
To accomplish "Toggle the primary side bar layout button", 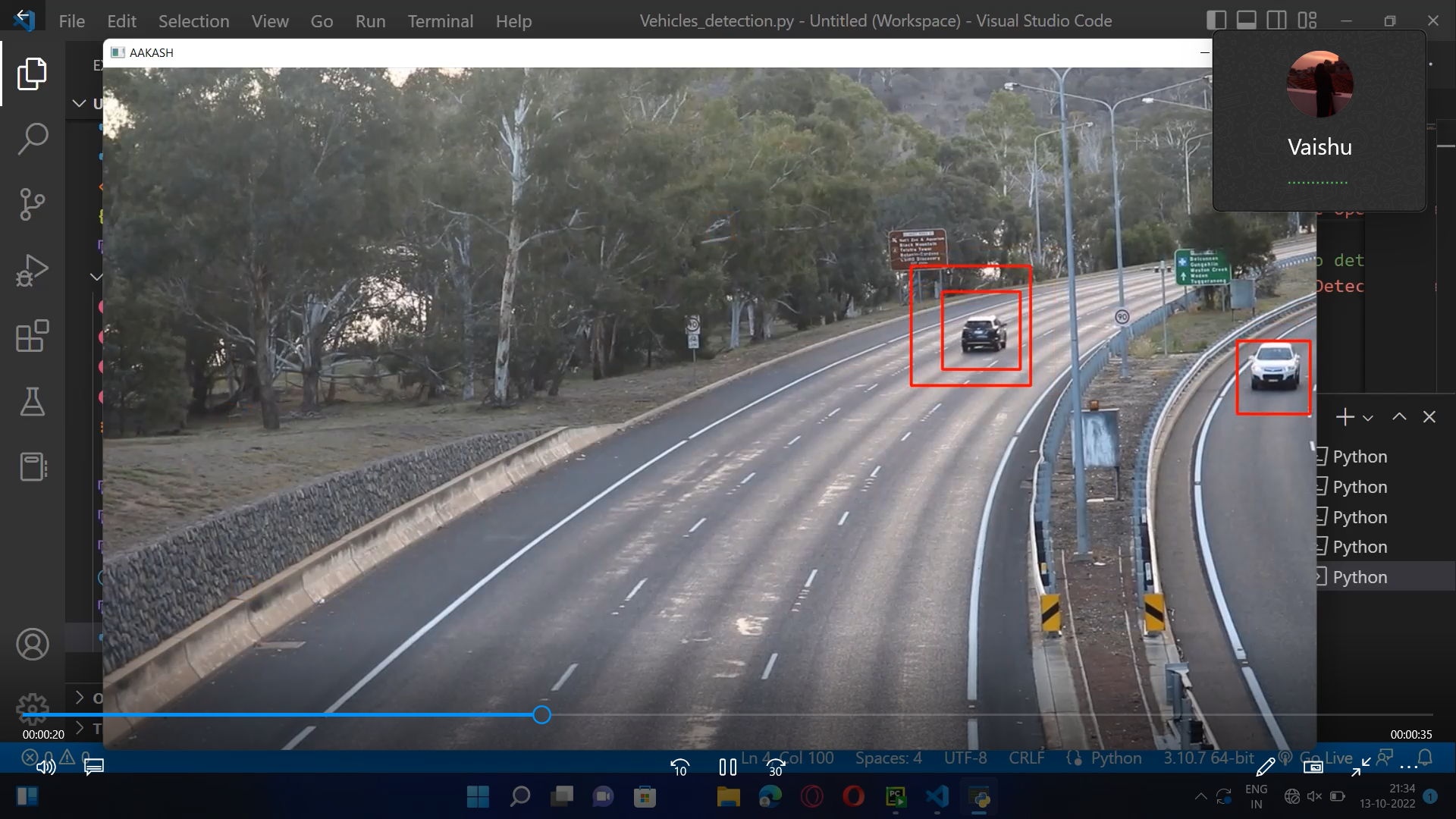I will [x=1216, y=20].
